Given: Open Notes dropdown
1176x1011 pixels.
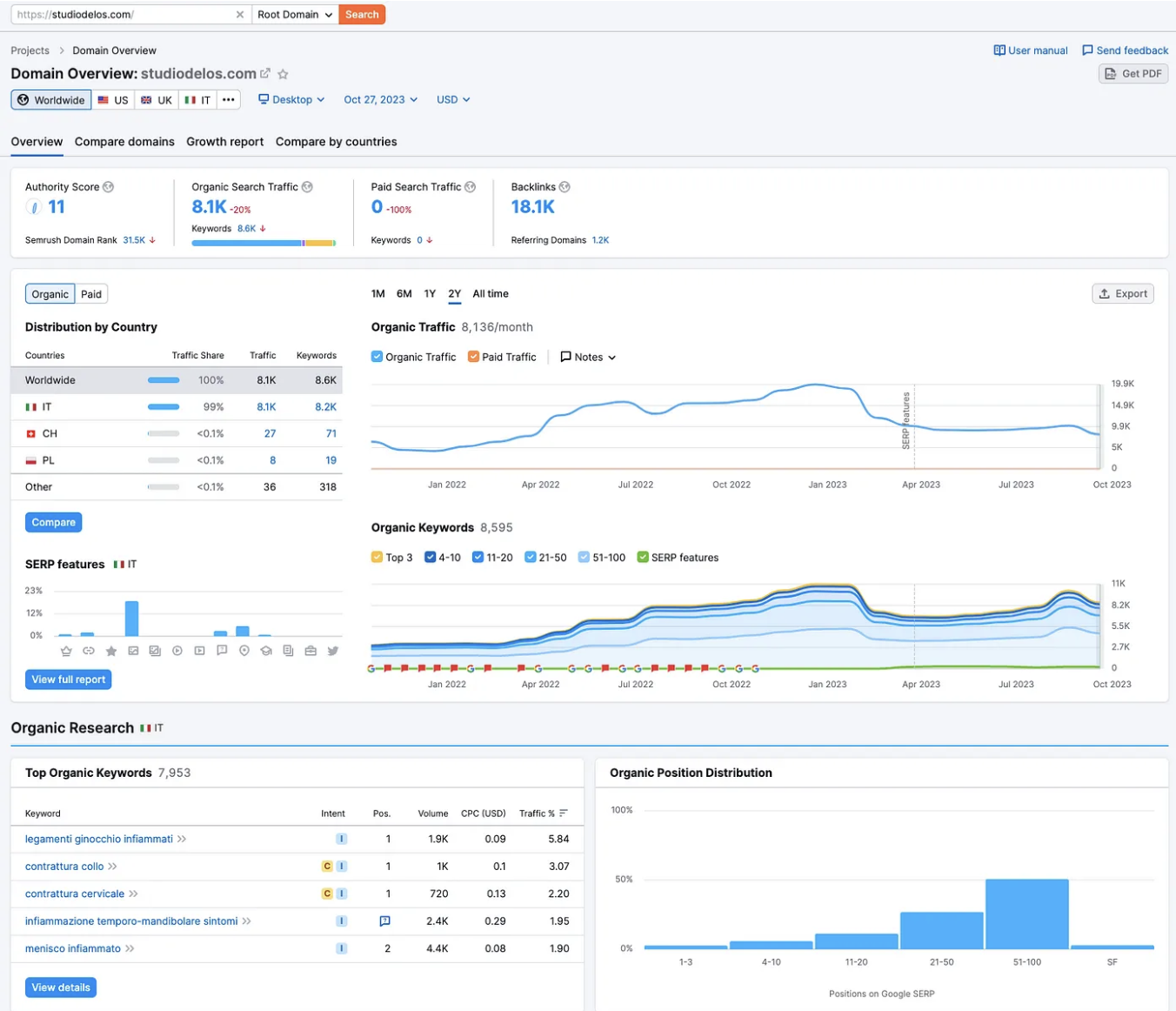Looking at the screenshot, I should tap(588, 357).
